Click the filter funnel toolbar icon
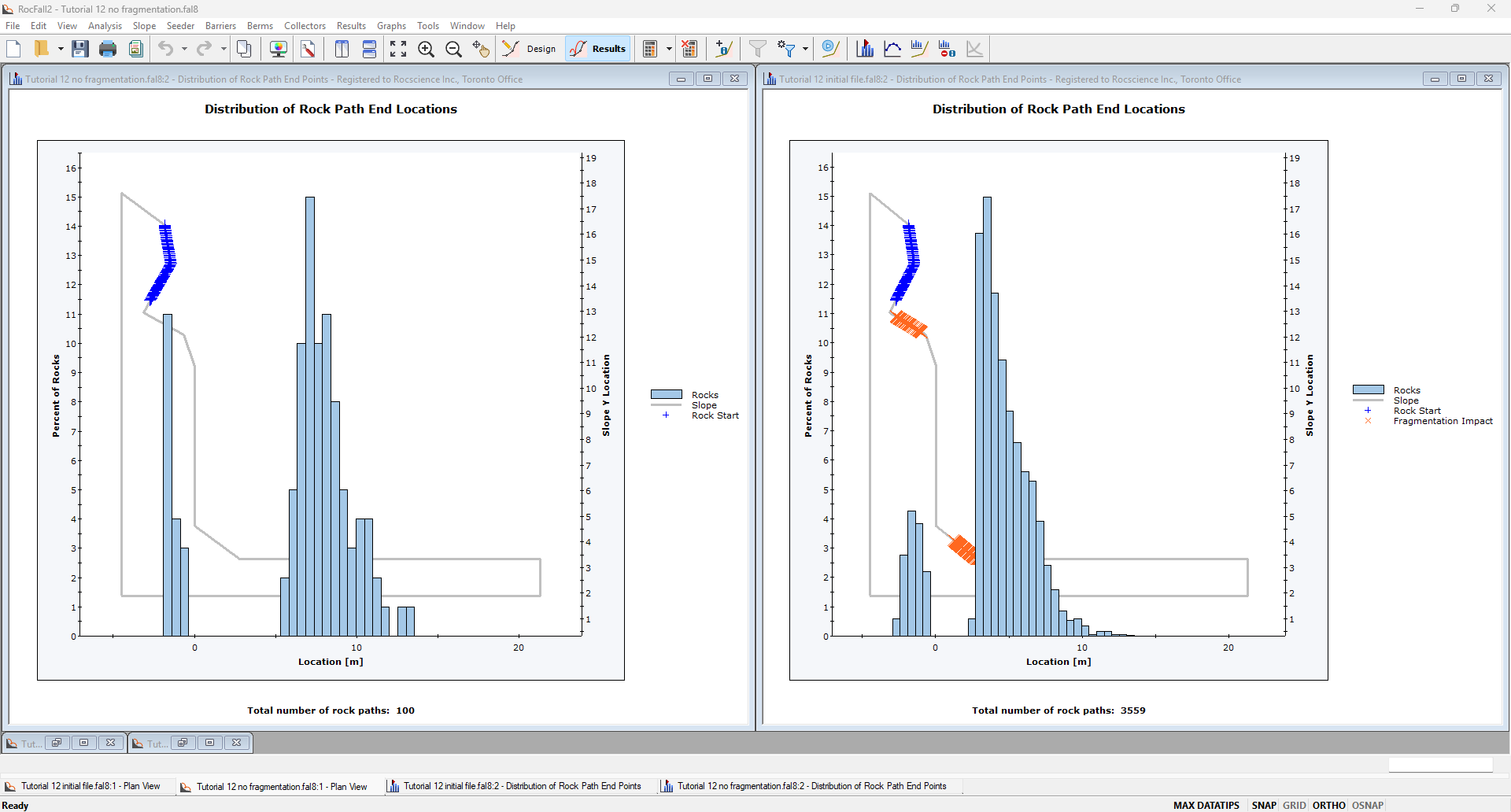The width and height of the screenshot is (1511, 812). [x=757, y=49]
